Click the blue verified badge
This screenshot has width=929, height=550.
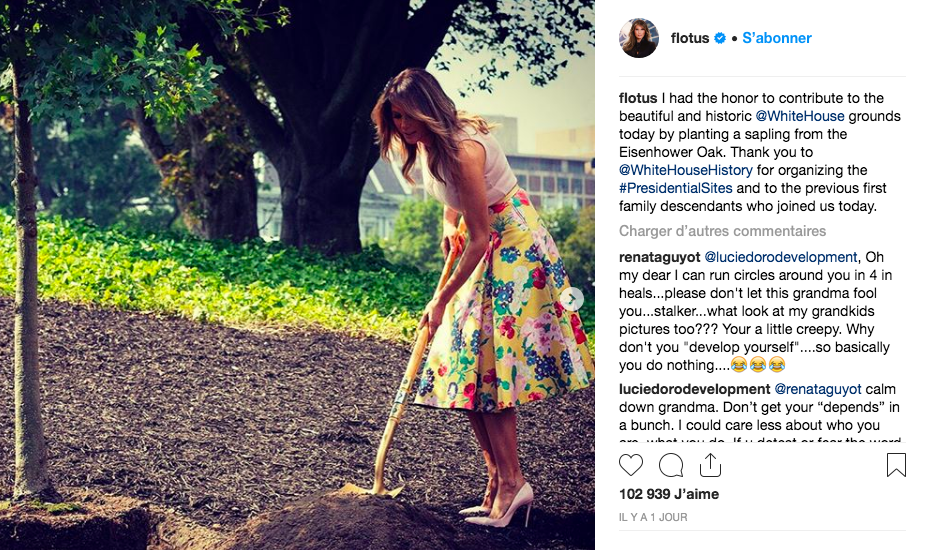(x=719, y=39)
